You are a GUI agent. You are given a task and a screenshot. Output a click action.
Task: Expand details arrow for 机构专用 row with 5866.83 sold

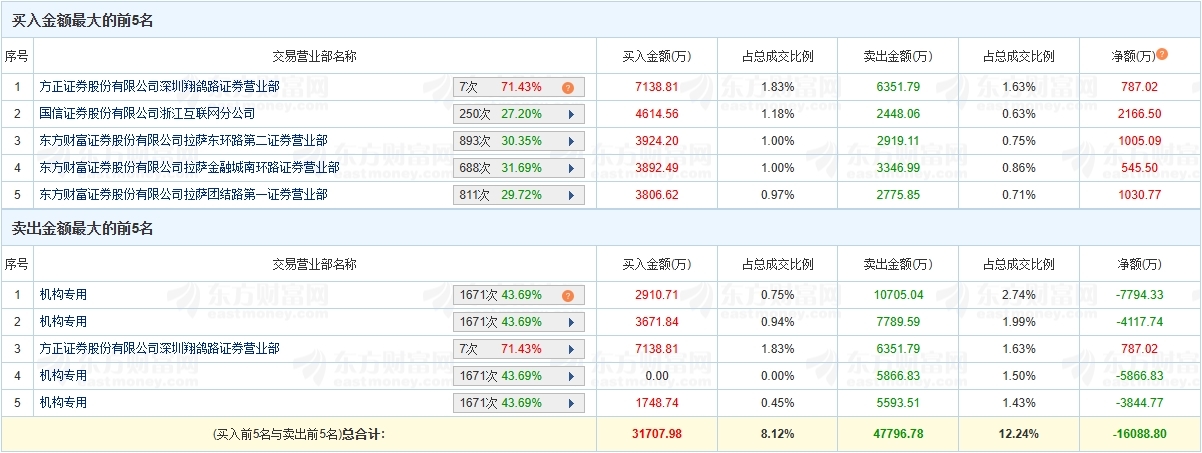tap(571, 376)
